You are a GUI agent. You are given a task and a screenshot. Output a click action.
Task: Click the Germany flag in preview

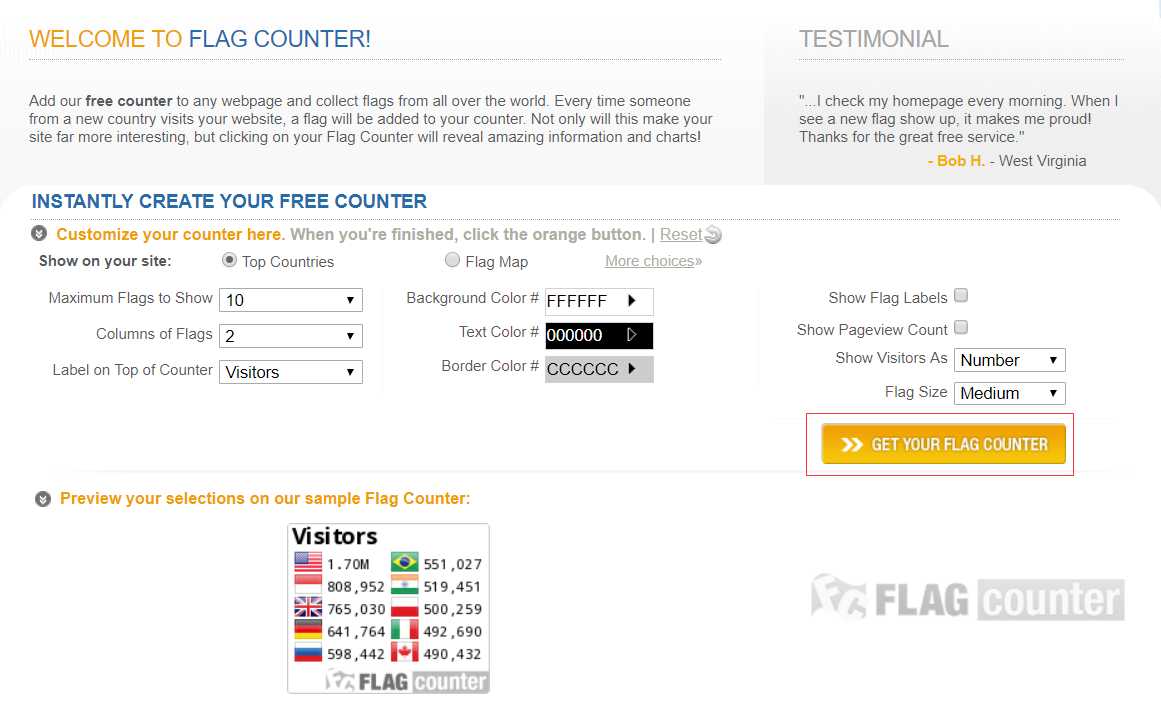pyautogui.click(x=308, y=630)
